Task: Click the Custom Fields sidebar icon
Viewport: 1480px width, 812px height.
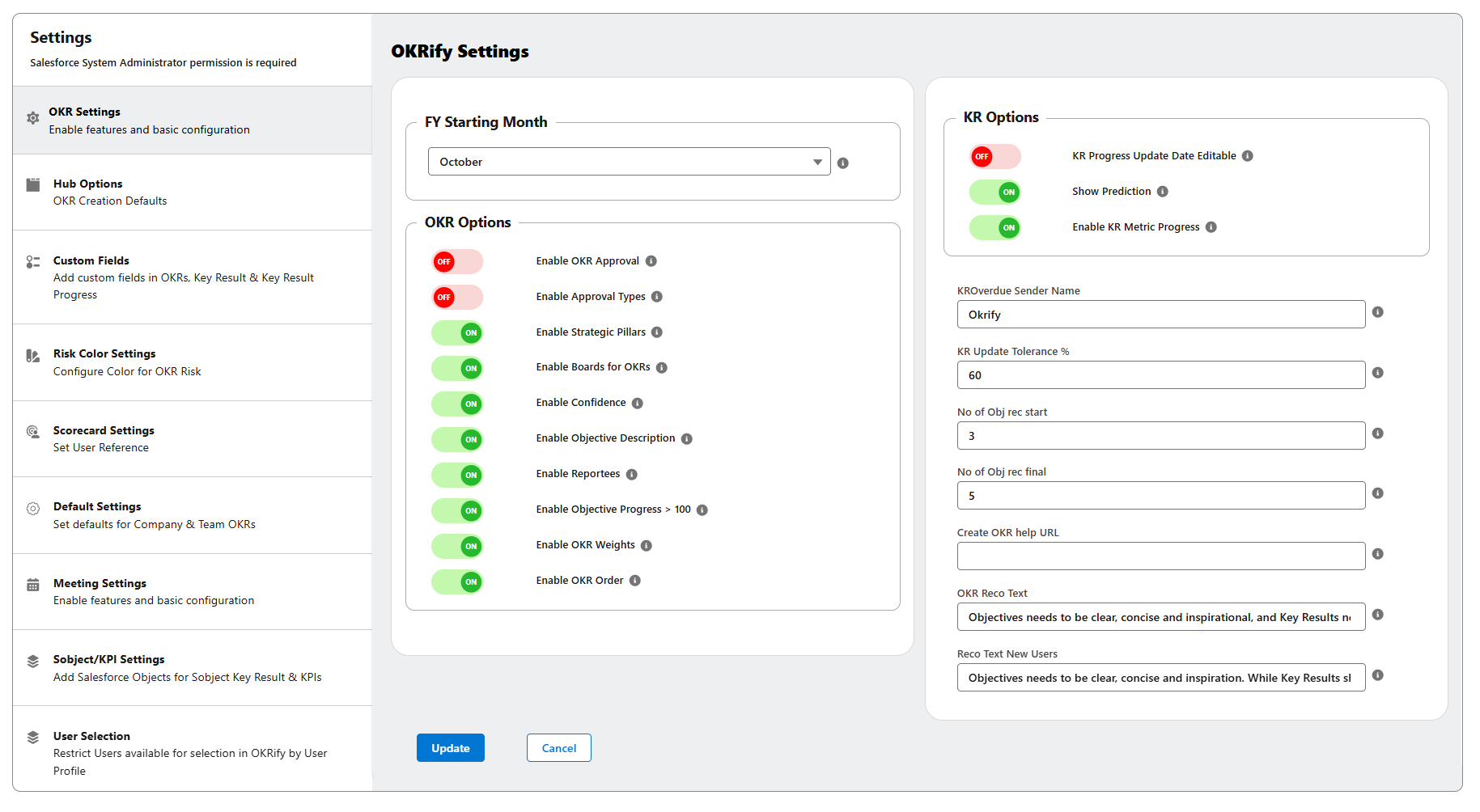Action: point(33,262)
